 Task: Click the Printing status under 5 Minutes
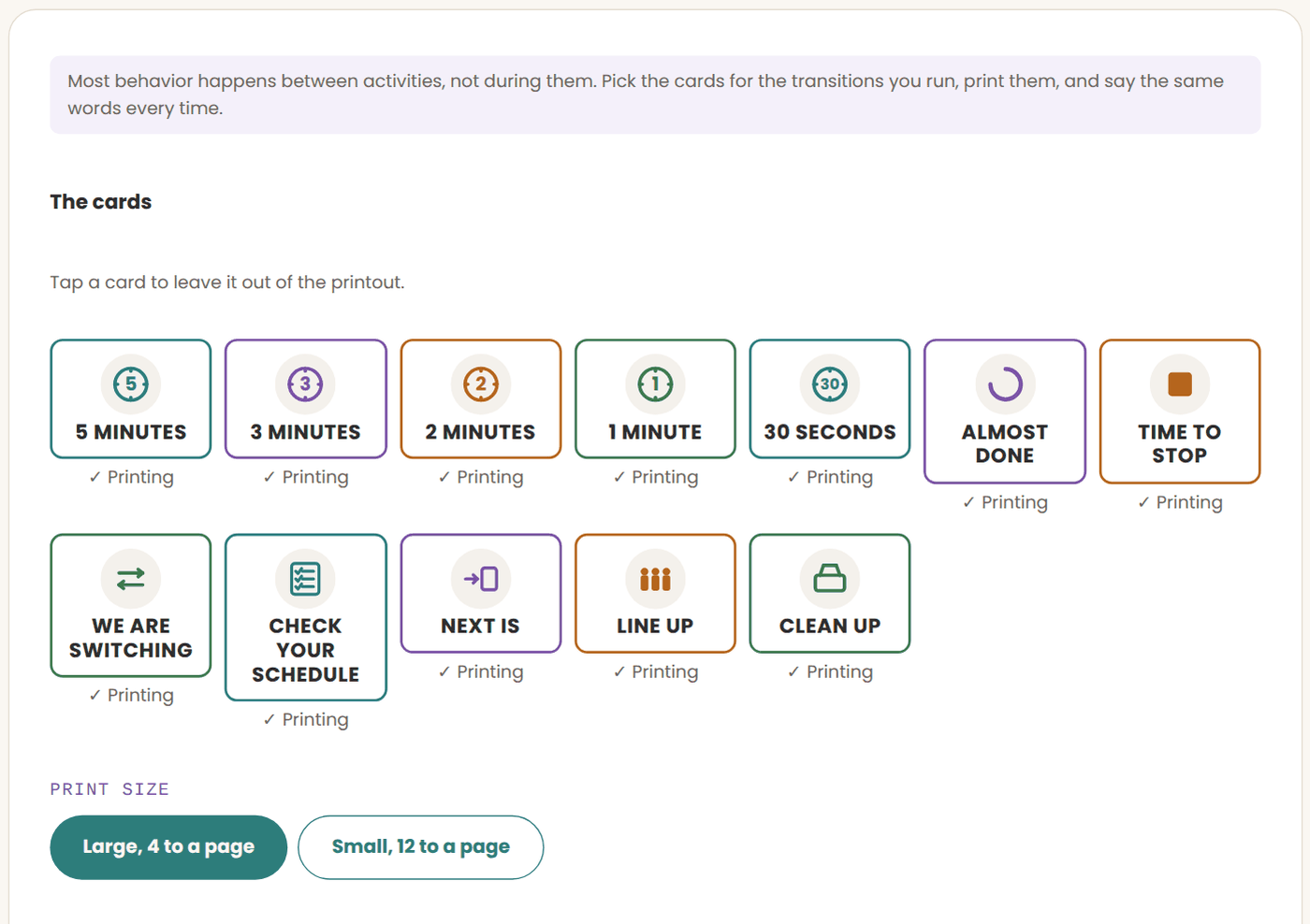click(x=131, y=477)
